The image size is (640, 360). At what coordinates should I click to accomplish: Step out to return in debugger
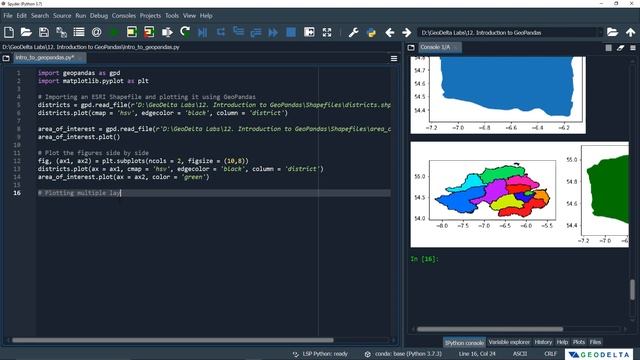coord(256,32)
